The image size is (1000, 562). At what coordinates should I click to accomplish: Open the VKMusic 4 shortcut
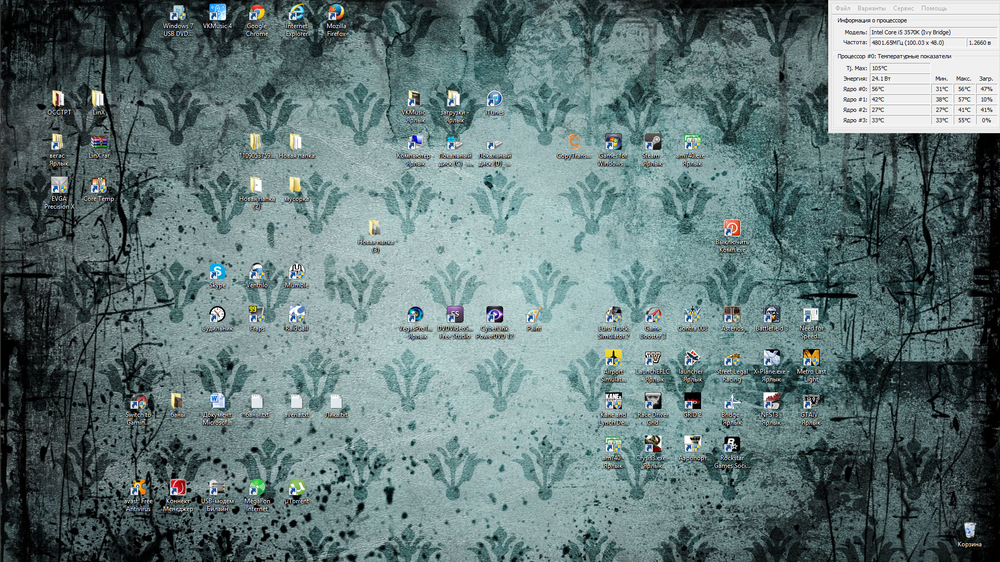(217, 17)
